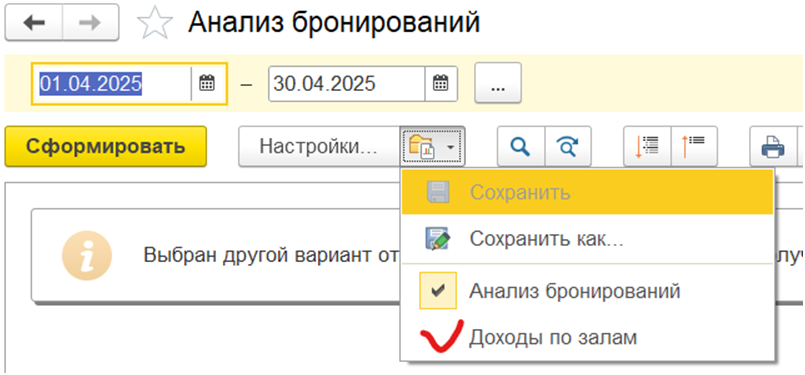This screenshot has height=375, width=805.
Task: Open calendar for end date 30.04.2025
Action: pos(441,83)
